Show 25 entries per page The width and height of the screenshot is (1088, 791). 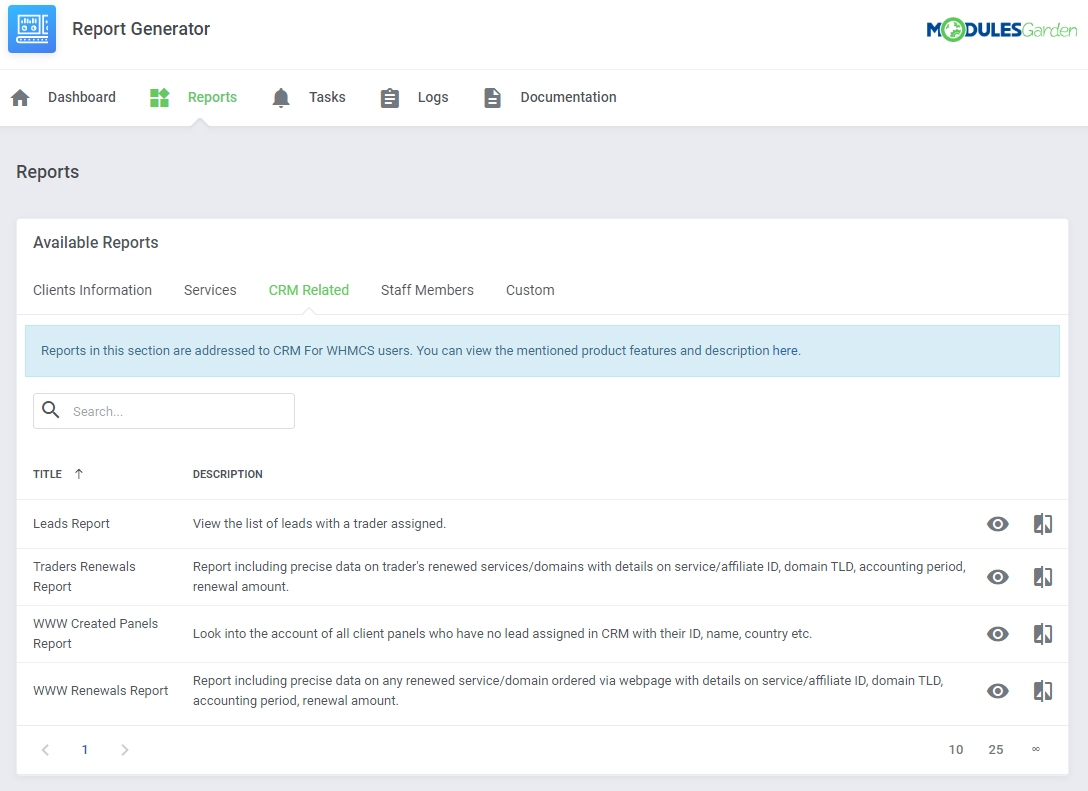[996, 749]
